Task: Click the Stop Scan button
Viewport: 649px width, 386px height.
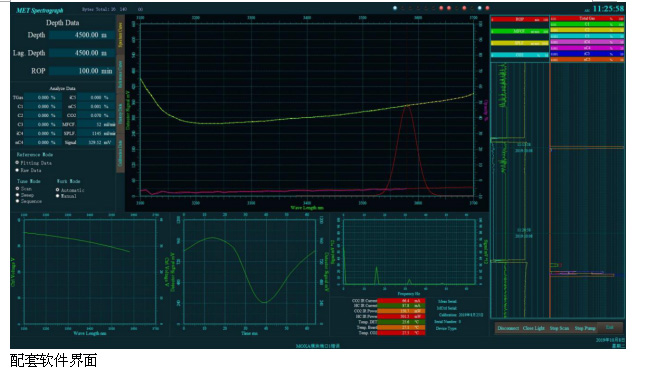Action: click(559, 328)
